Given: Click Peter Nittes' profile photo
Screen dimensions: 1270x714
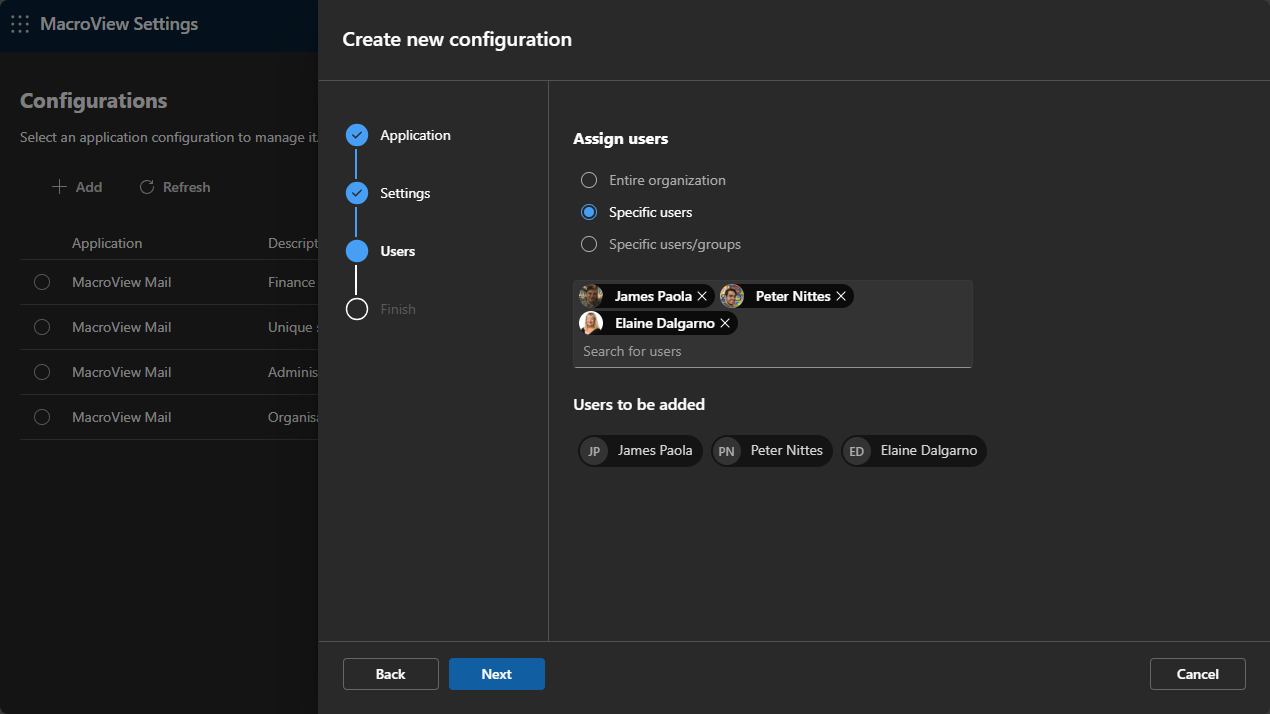Looking at the screenshot, I should tap(732, 296).
